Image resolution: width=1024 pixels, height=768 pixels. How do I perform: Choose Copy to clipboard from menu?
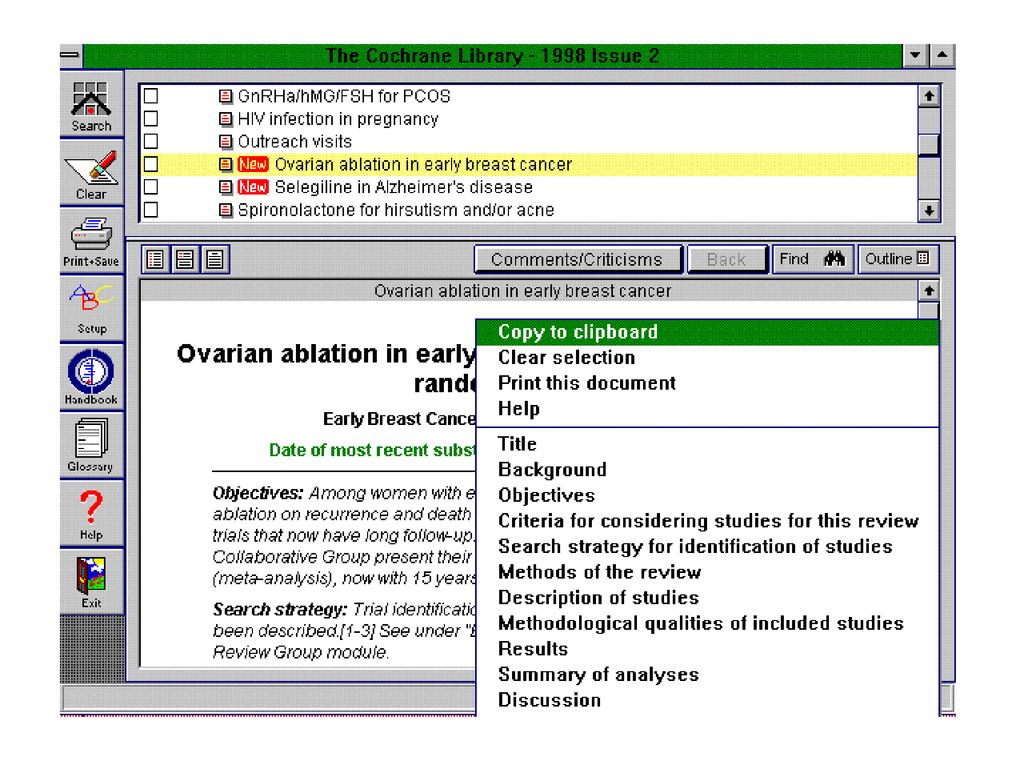click(x=707, y=332)
